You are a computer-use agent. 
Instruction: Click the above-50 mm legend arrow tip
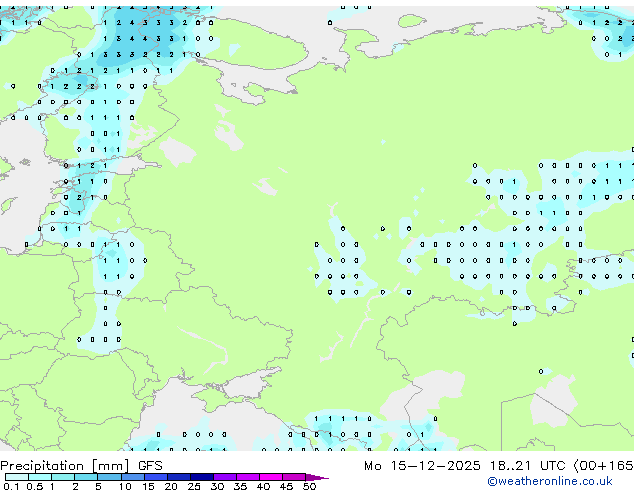pos(317,477)
